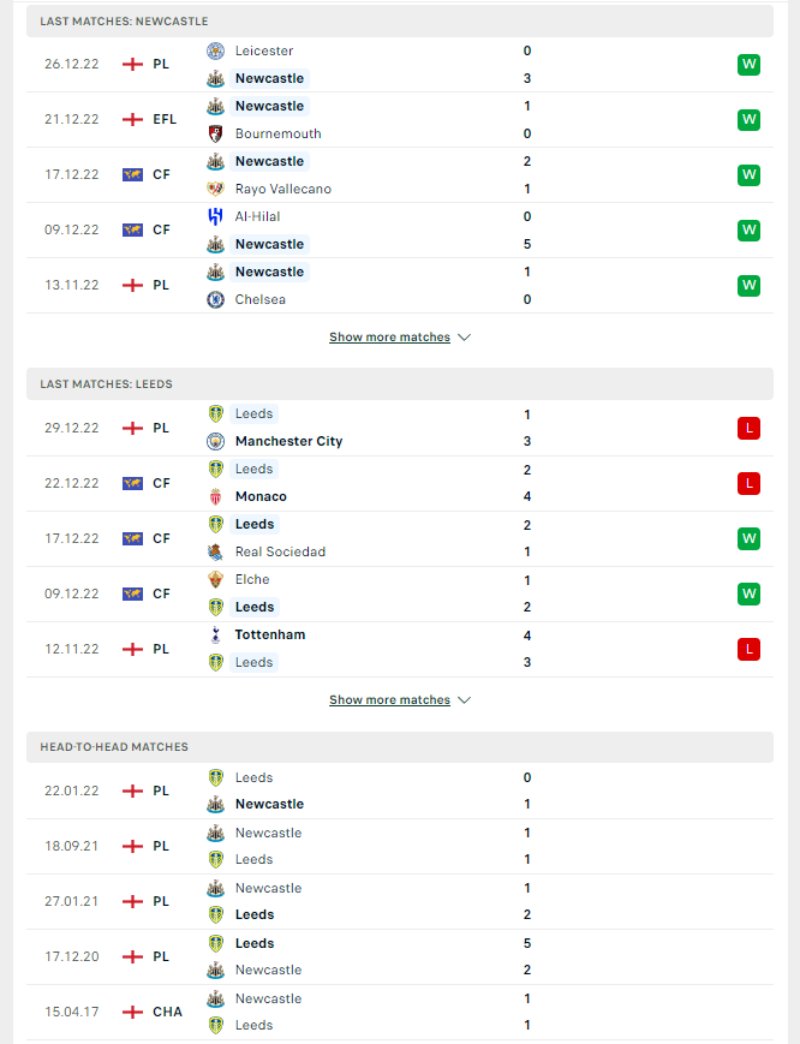Open the 17.12.20 Leeds 5-2 Newcastle match
The height and width of the screenshot is (1044, 800).
(399, 956)
